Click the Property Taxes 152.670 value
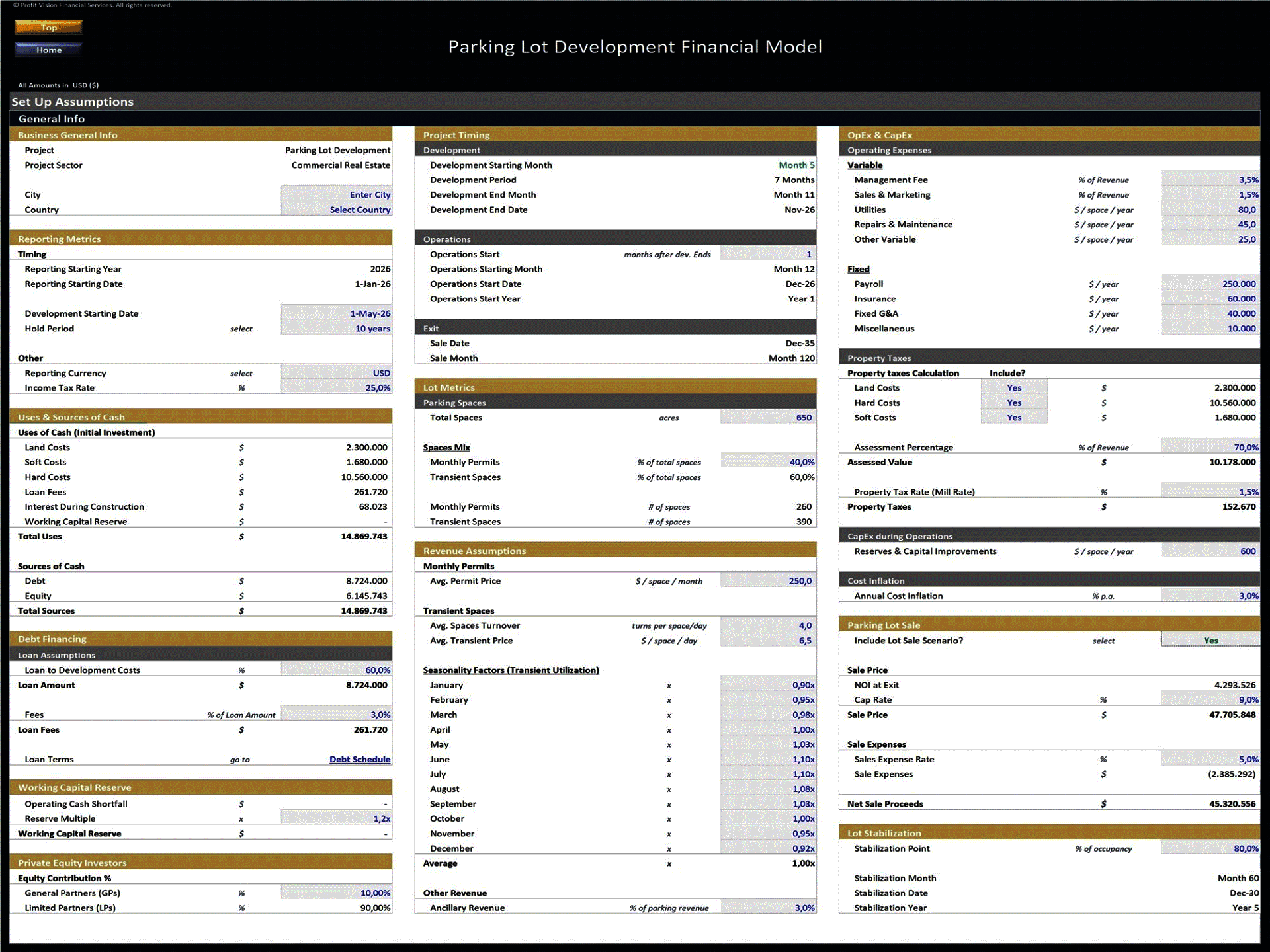Screen dimensions: 1270x952 pyautogui.click(x=1238, y=506)
